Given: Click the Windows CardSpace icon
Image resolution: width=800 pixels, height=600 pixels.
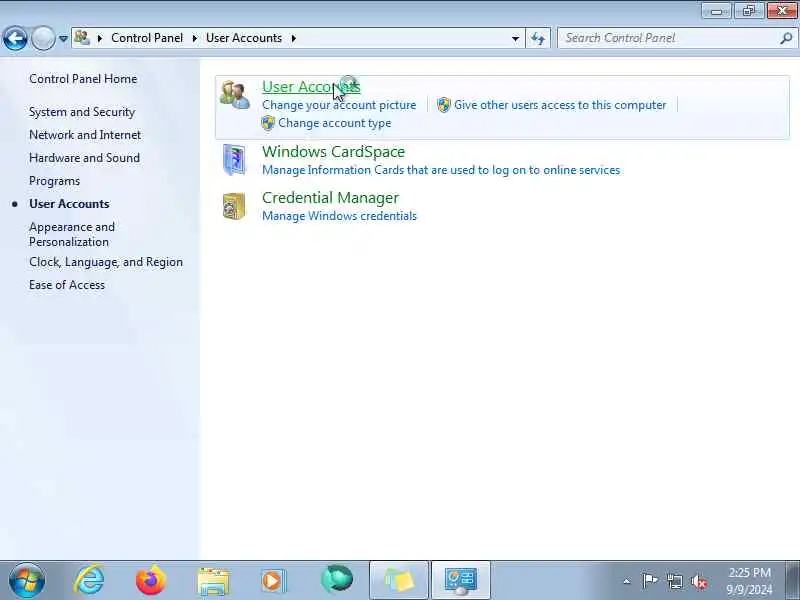Looking at the screenshot, I should tap(234, 160).
